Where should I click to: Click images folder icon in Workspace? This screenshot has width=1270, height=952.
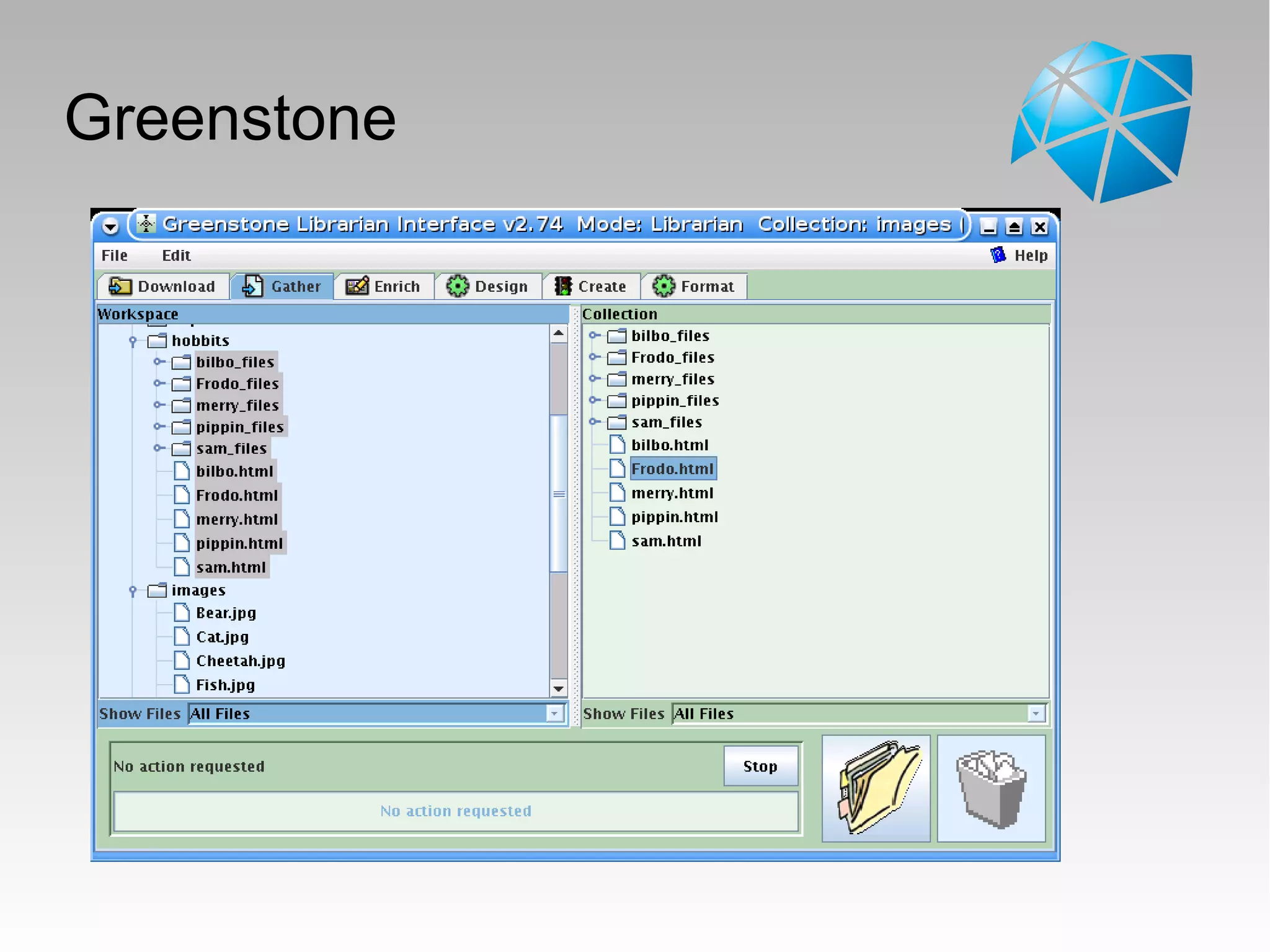pyautogui.click(x=157, y=590)
